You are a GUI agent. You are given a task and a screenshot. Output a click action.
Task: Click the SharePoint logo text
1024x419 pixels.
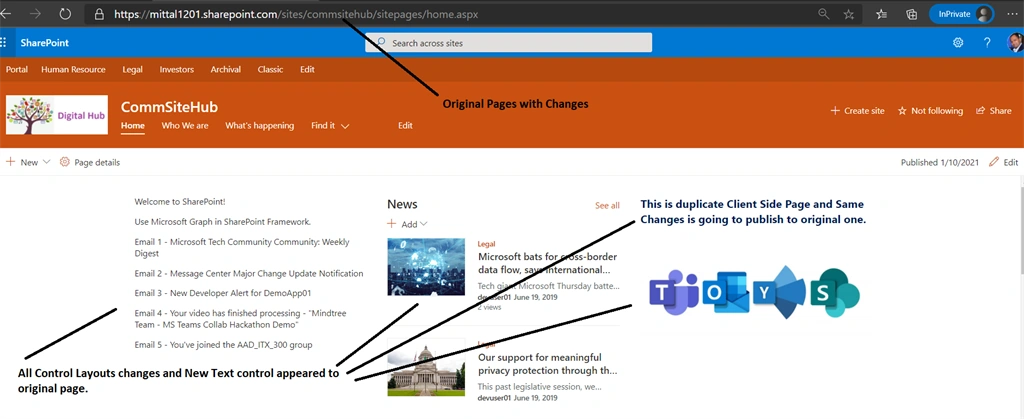44,43
